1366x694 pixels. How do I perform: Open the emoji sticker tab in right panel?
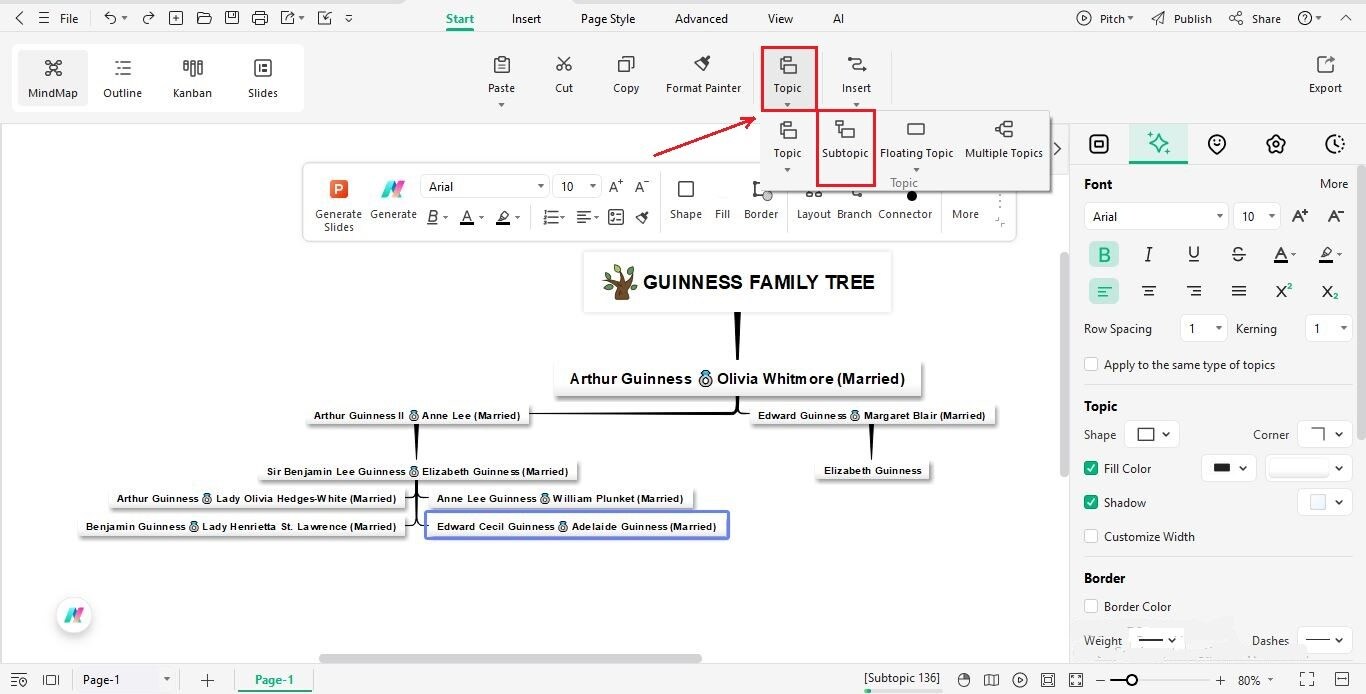point(1216,144)
